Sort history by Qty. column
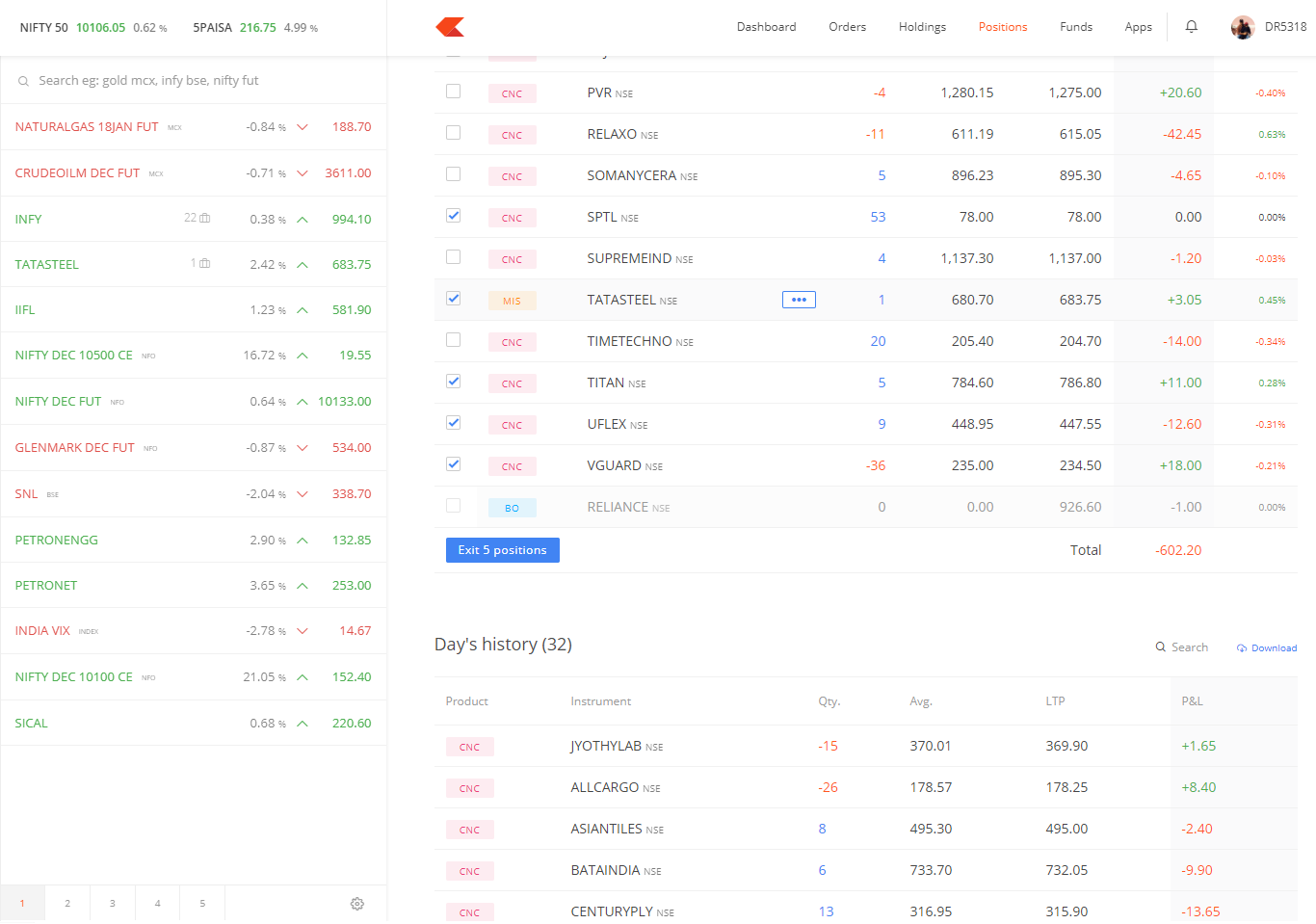This screenshot has width=1316, height=924. coord(829,701)
